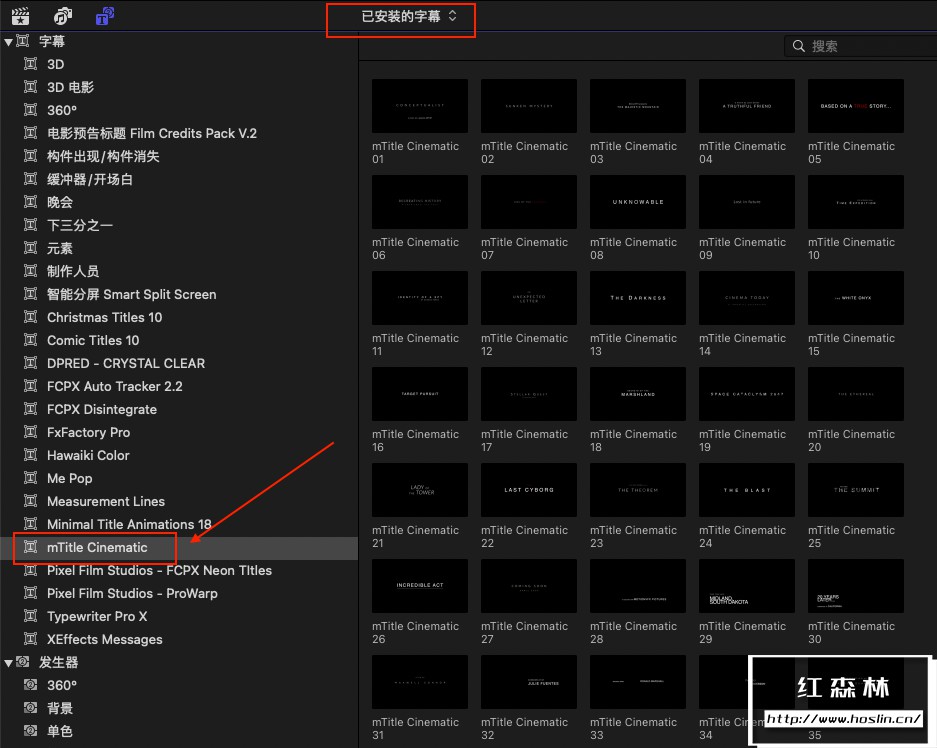Select Pixel Film Studios FCPX Neon Titles
The width and height of the screenshot is (937, 748).
click(x=160, y=571)
